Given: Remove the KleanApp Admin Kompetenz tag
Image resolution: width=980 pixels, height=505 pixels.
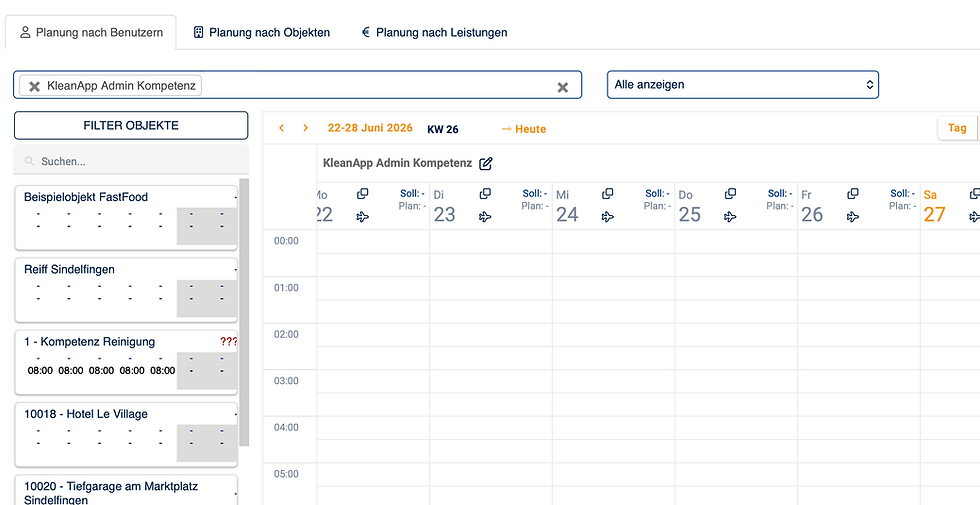Looking at the screenshot, I should [34, 86].
